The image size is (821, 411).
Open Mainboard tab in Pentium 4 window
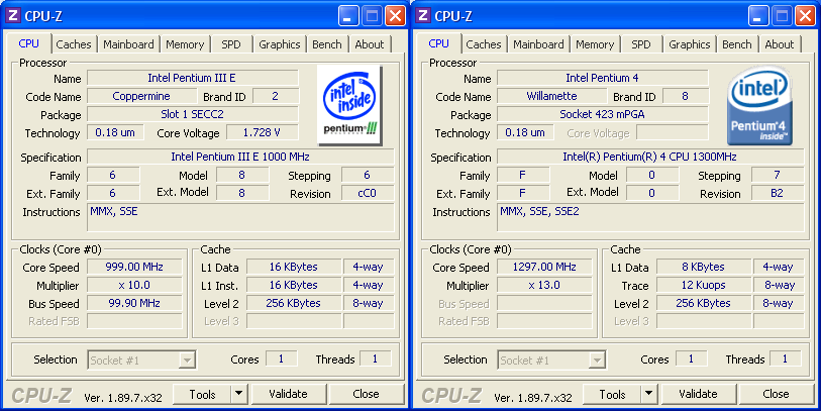pos(538,45)
